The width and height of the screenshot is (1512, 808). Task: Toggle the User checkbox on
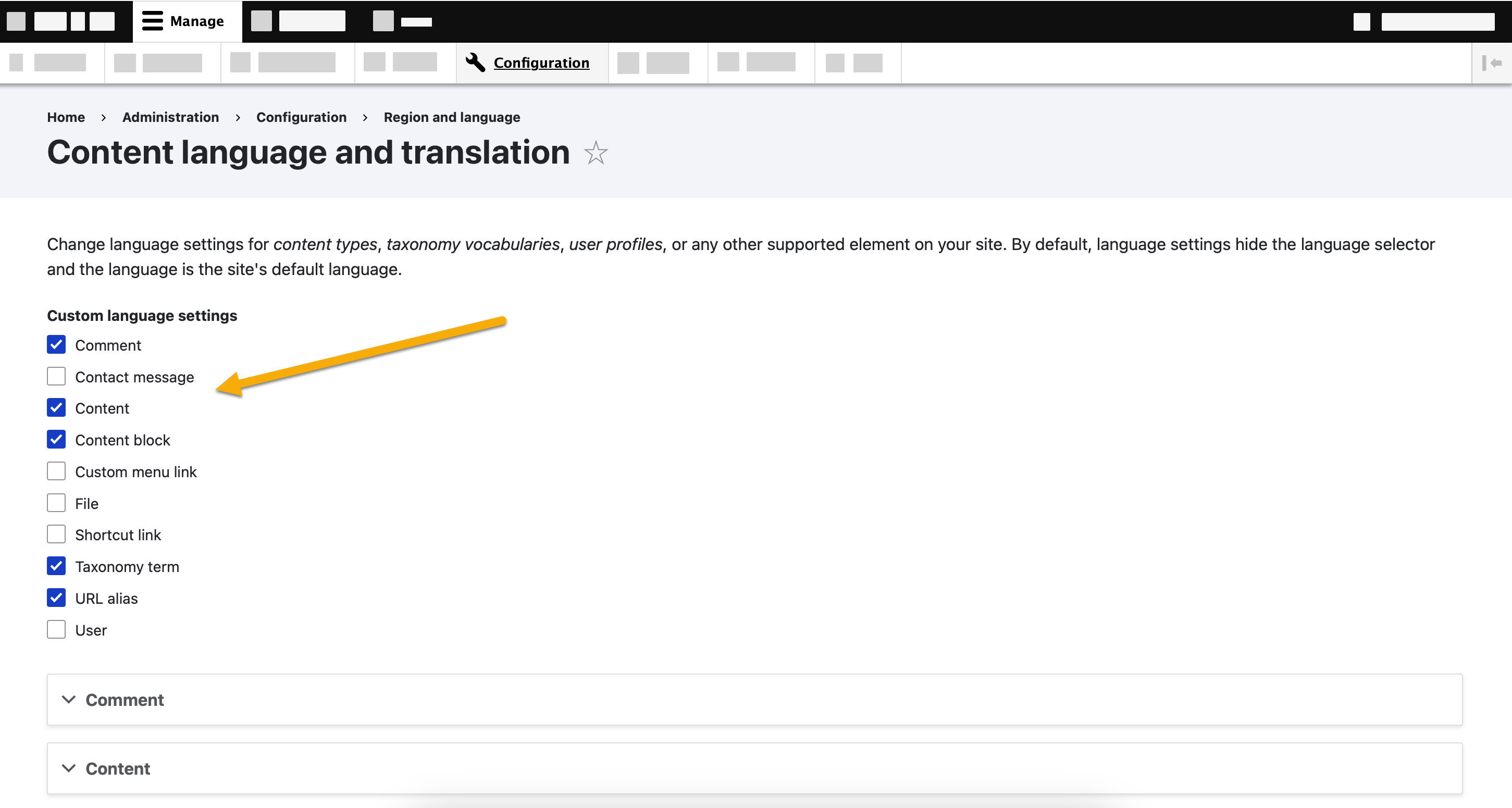coord(56,629)
